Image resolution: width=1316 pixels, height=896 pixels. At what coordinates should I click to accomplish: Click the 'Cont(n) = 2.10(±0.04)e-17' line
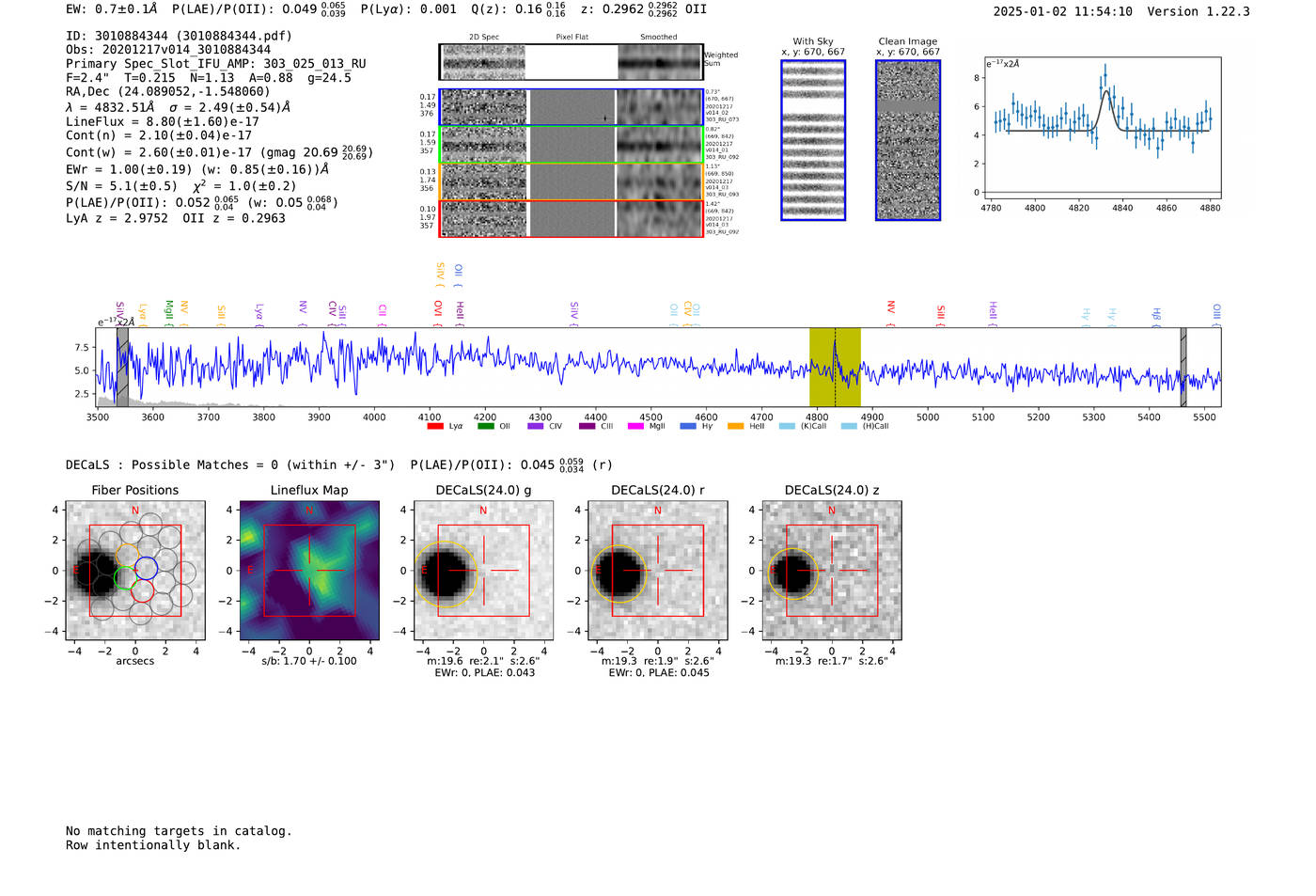click(159, 135)
